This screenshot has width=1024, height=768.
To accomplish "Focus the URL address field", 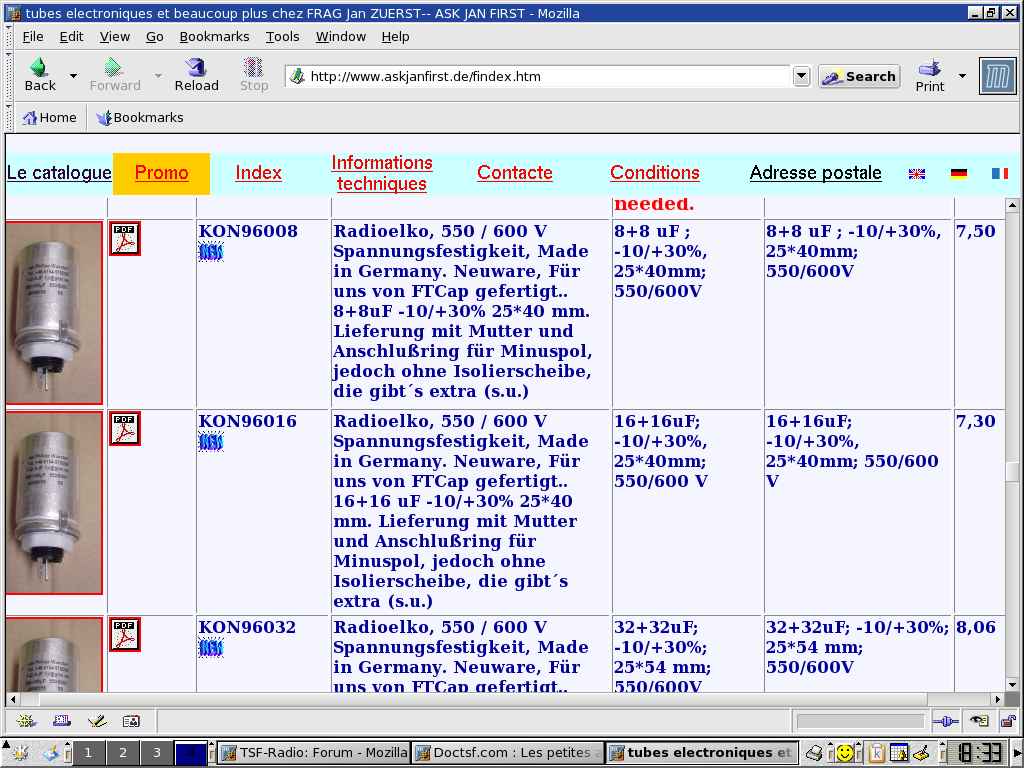I will (549, 76).
